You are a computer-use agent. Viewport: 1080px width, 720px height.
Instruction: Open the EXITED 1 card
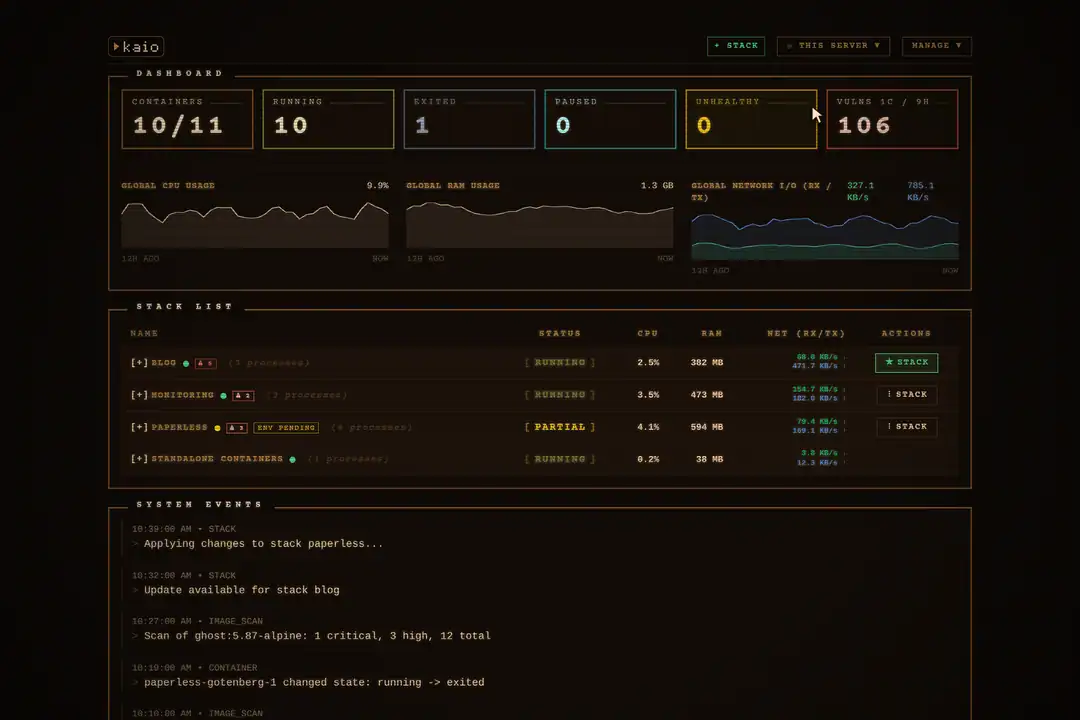pyautogui.click(x=469, y=119)
